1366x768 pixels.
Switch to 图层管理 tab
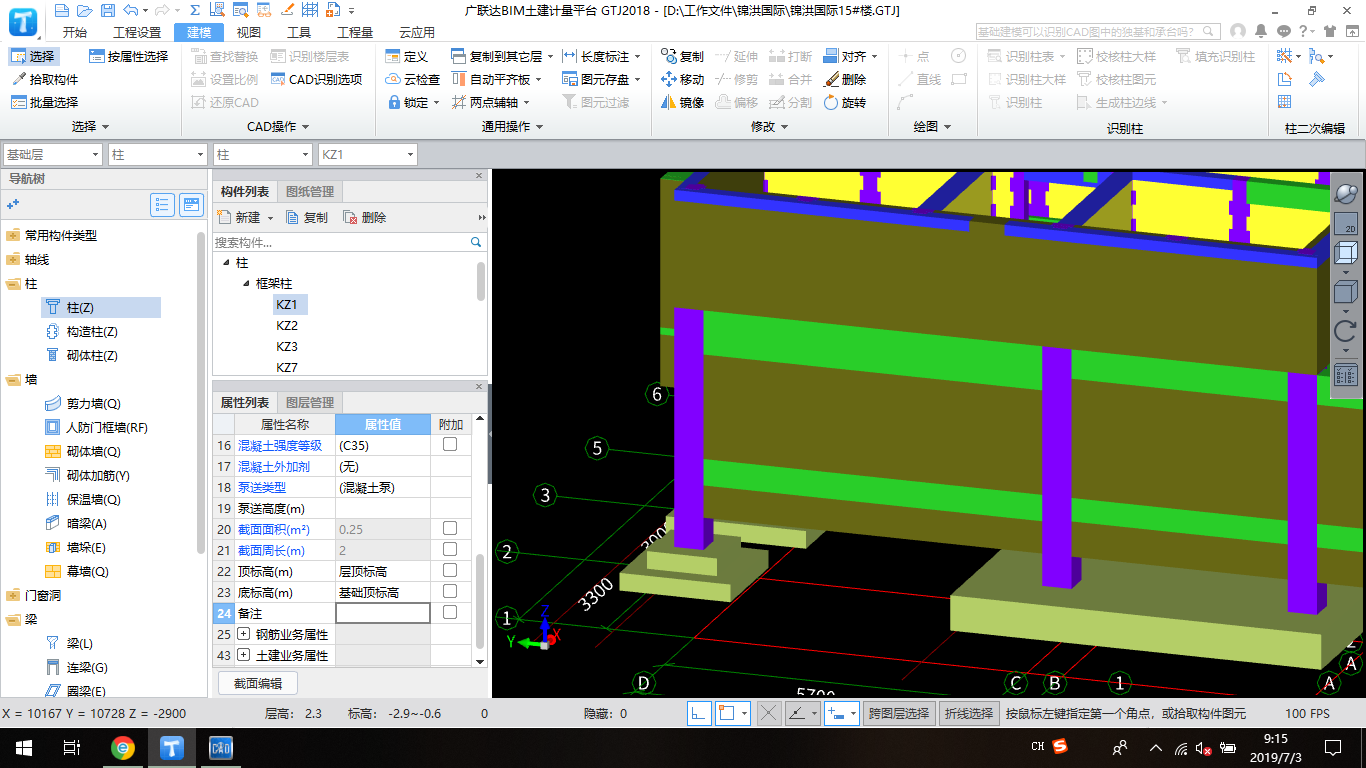pos(310,402)
